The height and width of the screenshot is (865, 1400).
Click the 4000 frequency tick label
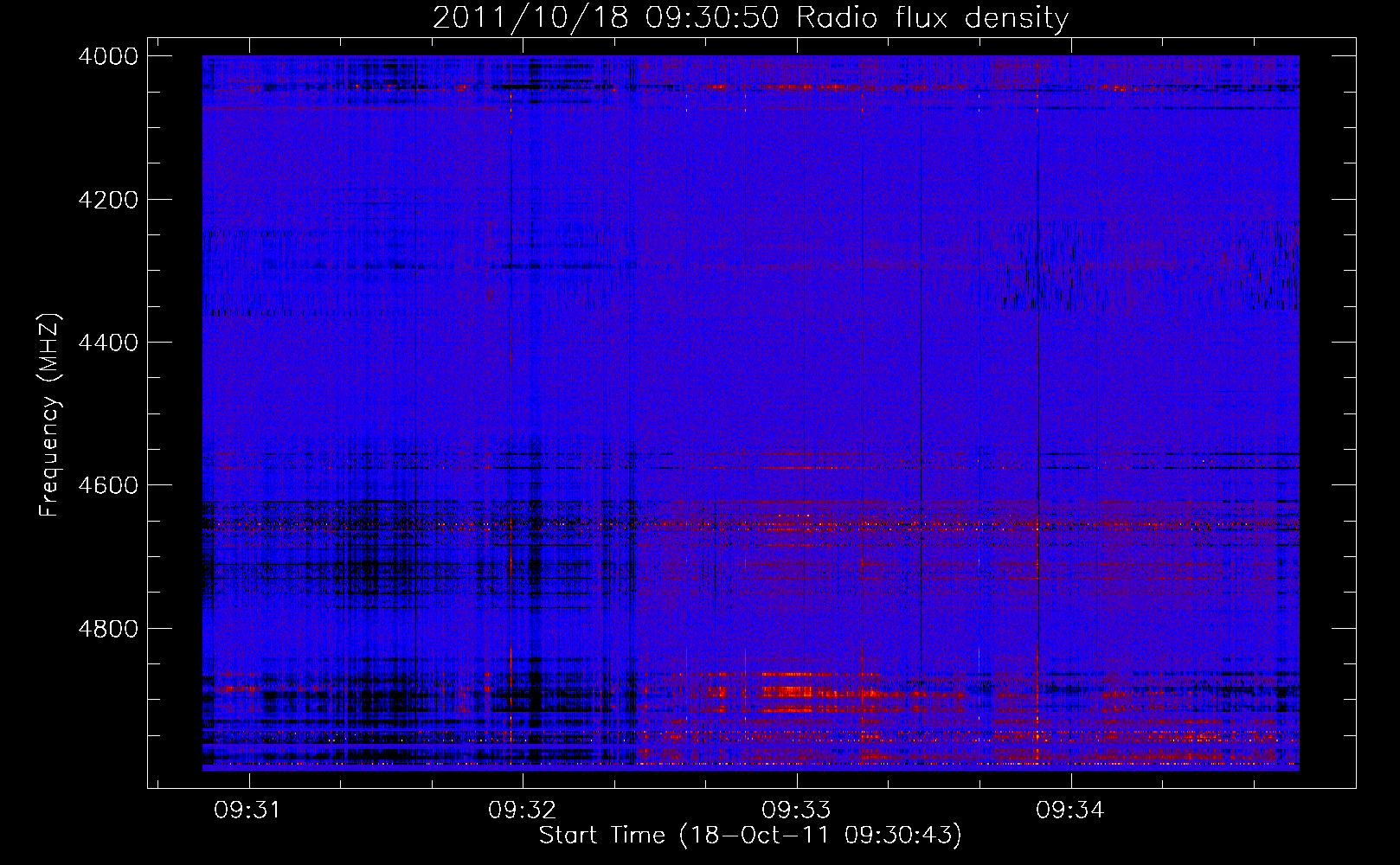(x=108, y=56)
